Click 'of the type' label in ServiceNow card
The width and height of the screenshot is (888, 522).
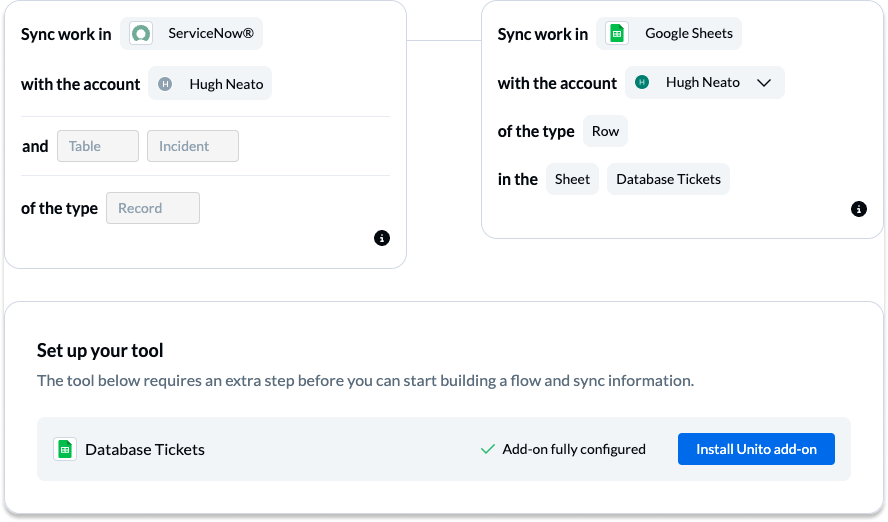(59, 208)
